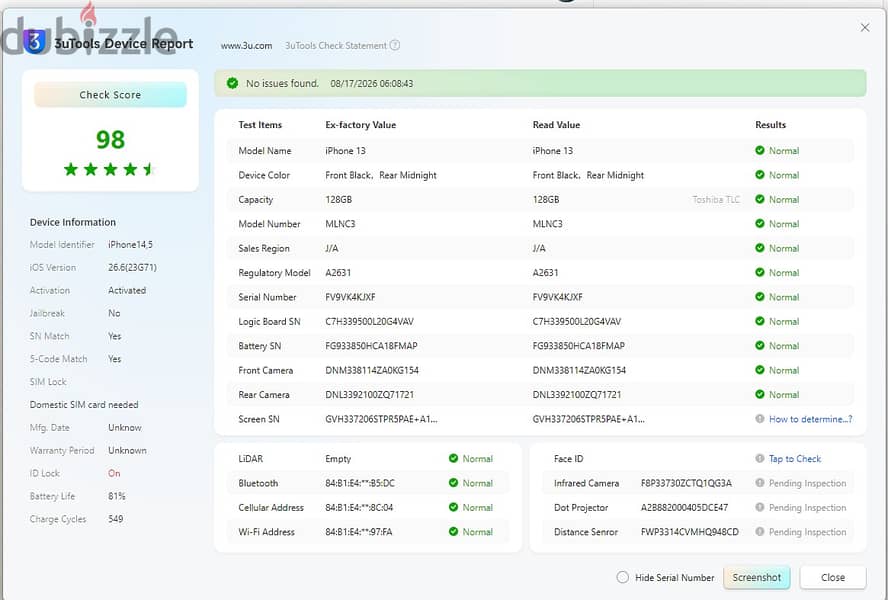The image size is (888, 600).
Task: Click the star rating under score 98
Action: (x=110, y=169)
